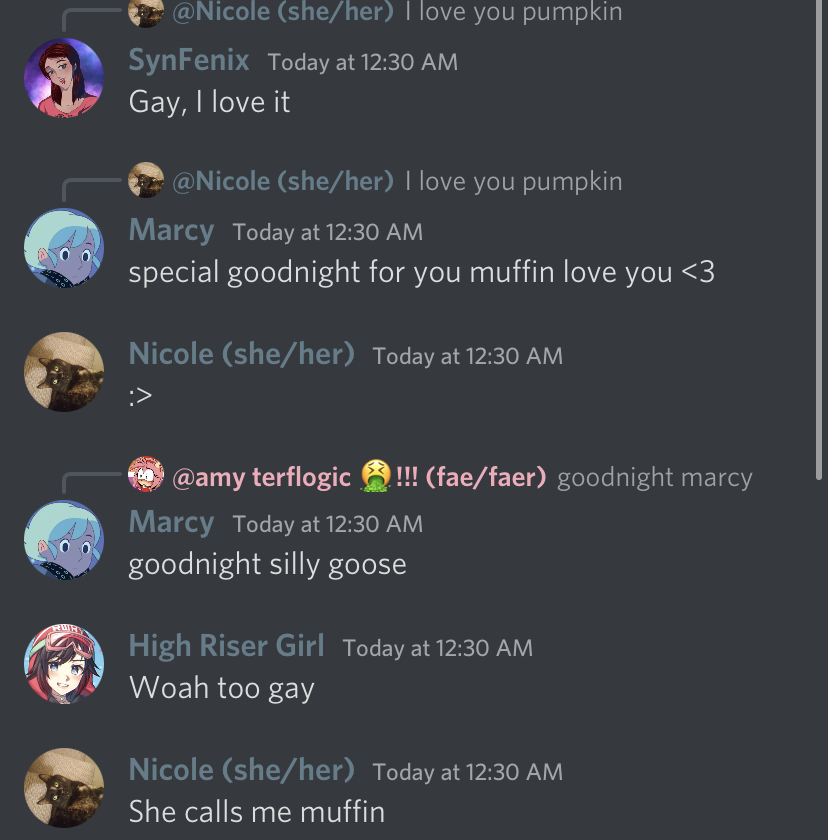The height and width of the screenshot is (840, 828).
Task: Select message "special goodnight for you muffin"
Action: coord(421,272)
